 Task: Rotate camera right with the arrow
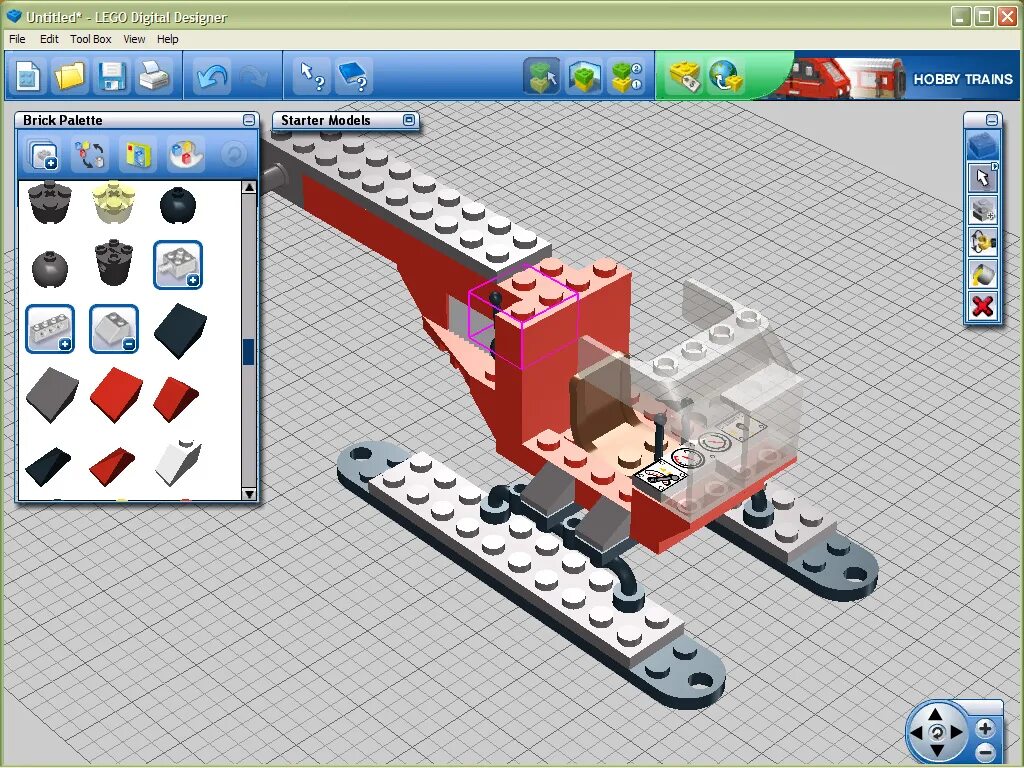click(x=956, y=733)
